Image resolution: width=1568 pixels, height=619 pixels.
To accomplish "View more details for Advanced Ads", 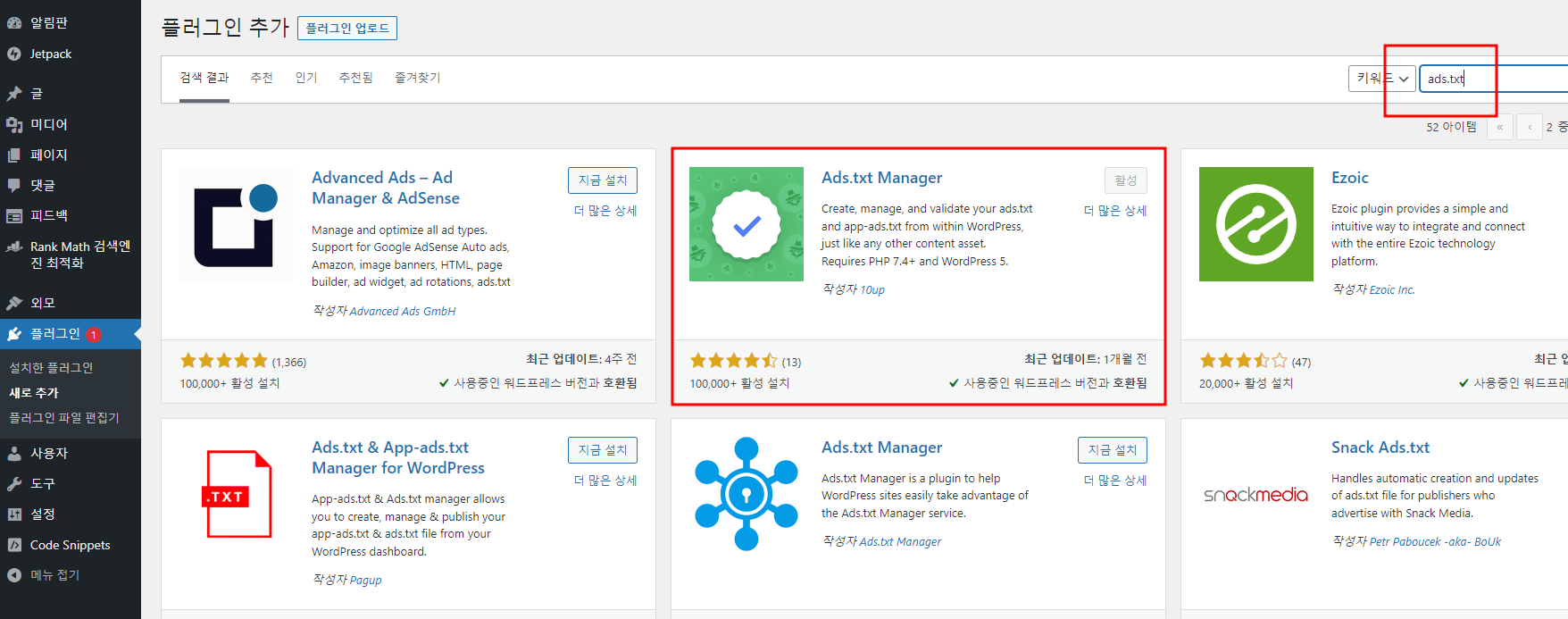I will tap(605, 211).
